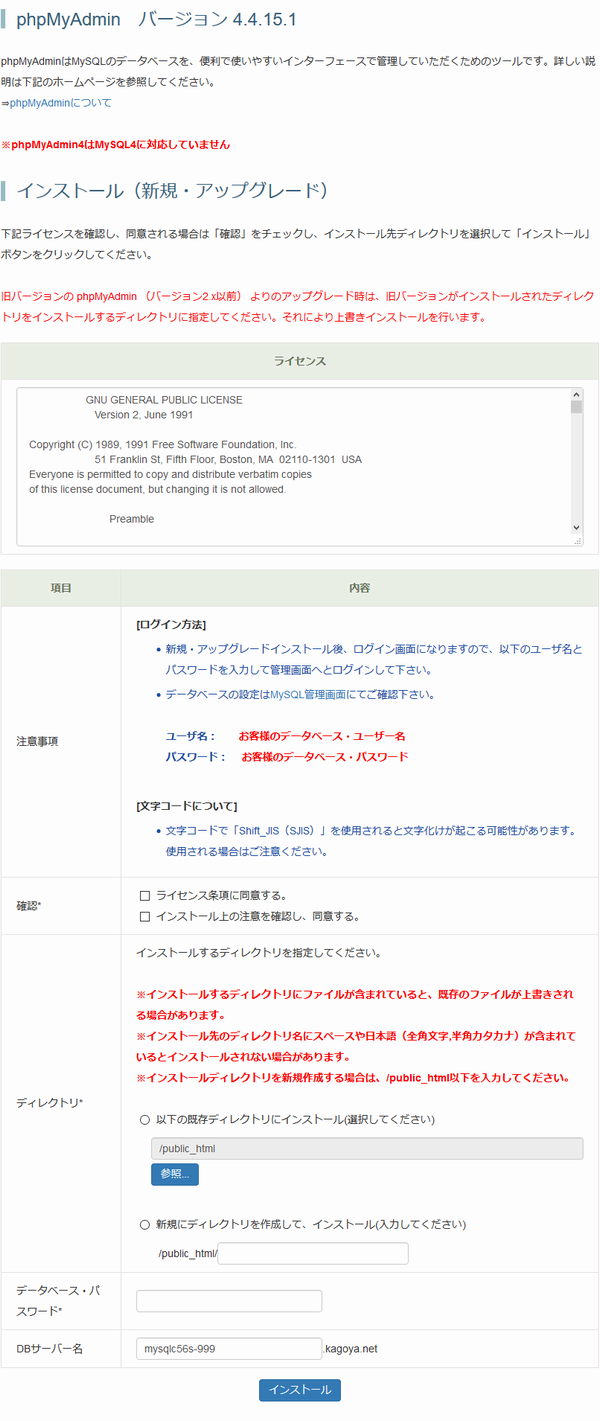Click the license text scrollbar thumb

point(576,407)
